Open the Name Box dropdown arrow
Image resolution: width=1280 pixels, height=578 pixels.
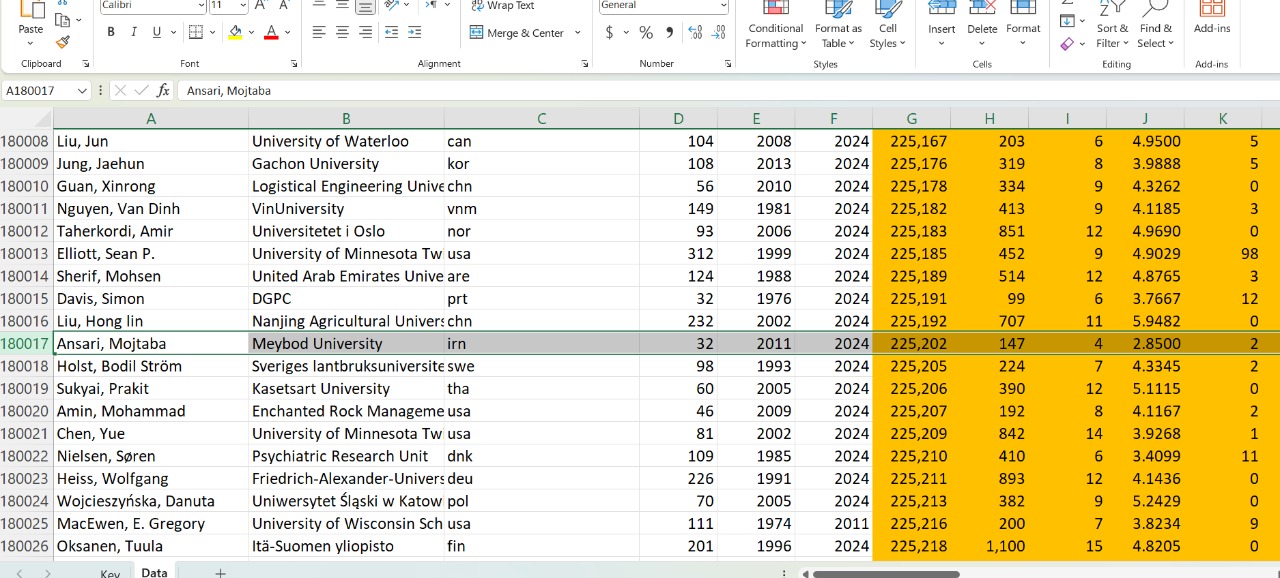pyautogui.click(x=82, y=90)
